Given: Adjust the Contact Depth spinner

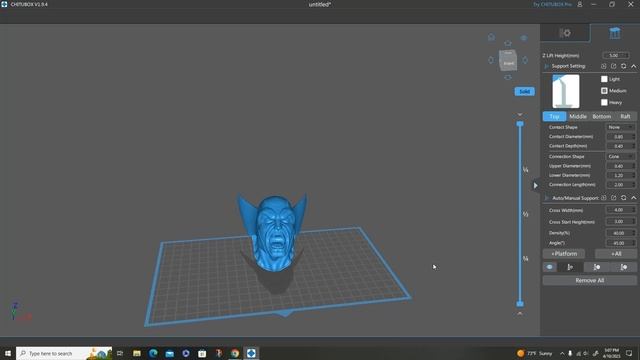Looking at the screenshot, I should point(620,146).
